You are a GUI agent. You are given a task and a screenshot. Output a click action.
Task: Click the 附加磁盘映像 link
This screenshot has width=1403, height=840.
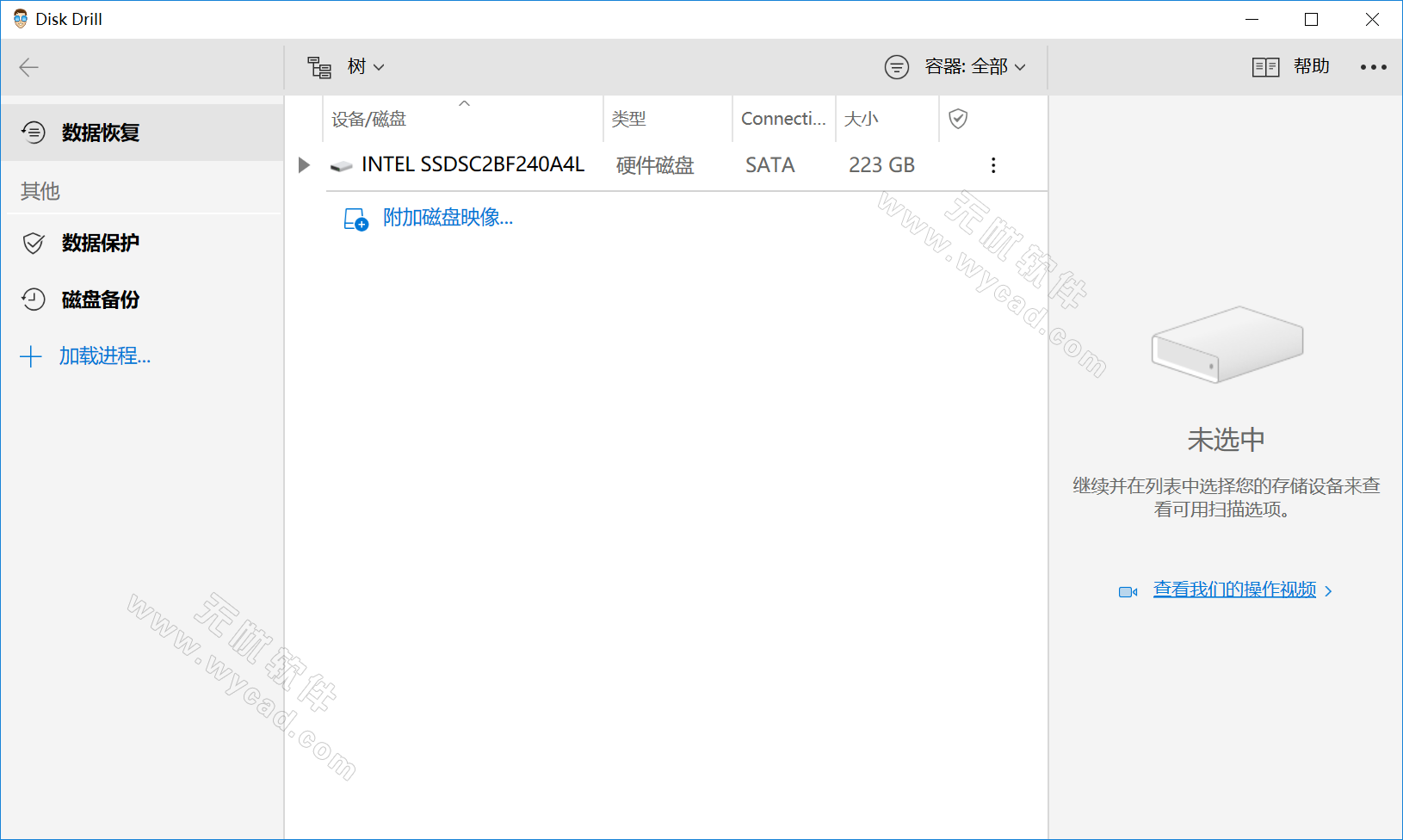[448, 218]
